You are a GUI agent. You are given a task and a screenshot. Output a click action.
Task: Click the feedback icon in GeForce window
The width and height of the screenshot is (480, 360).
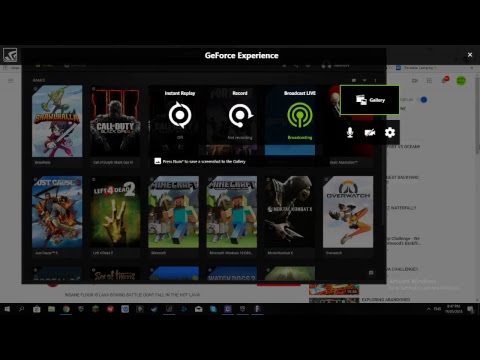pyautogui.click(x=371, y=273)
